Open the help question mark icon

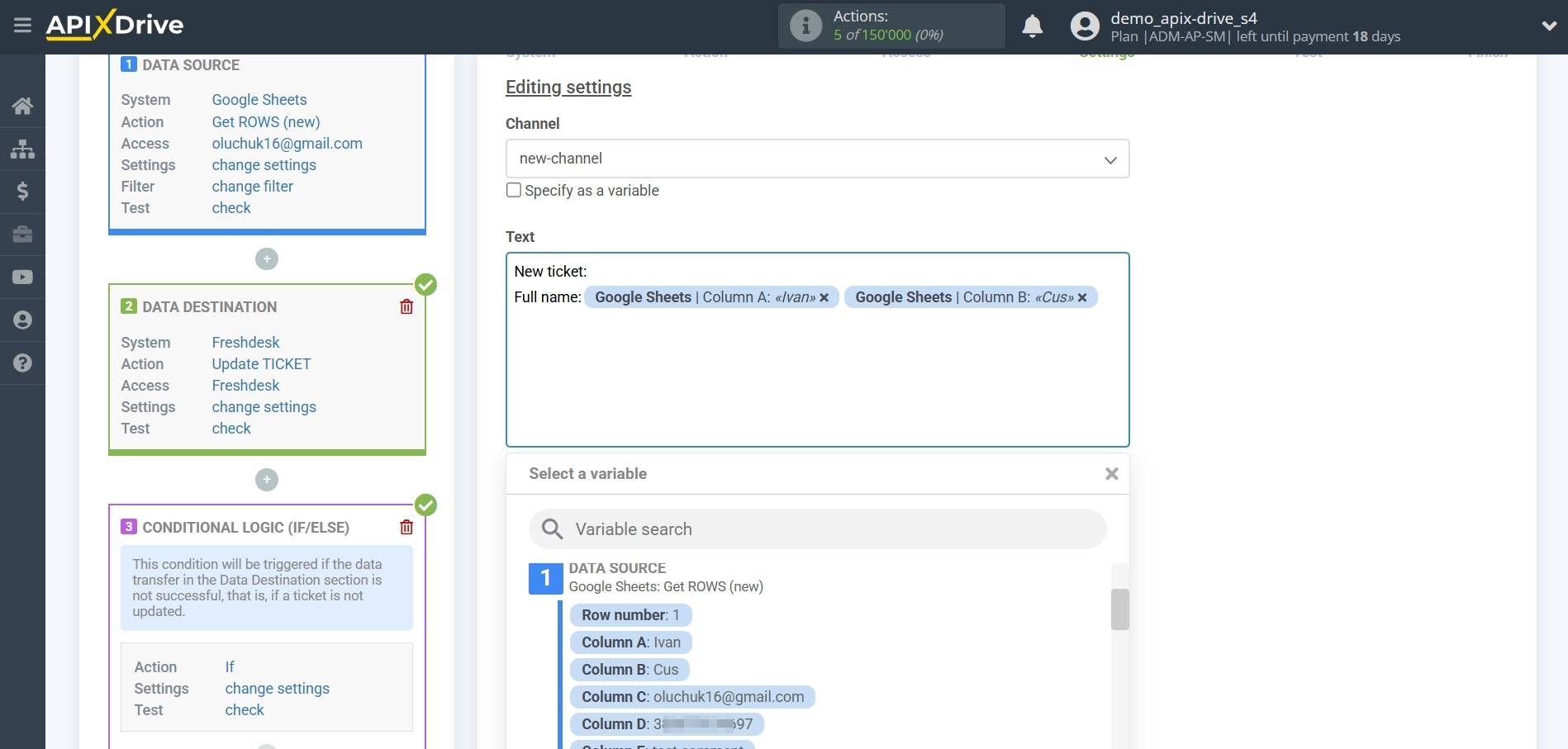click(22, 363)
